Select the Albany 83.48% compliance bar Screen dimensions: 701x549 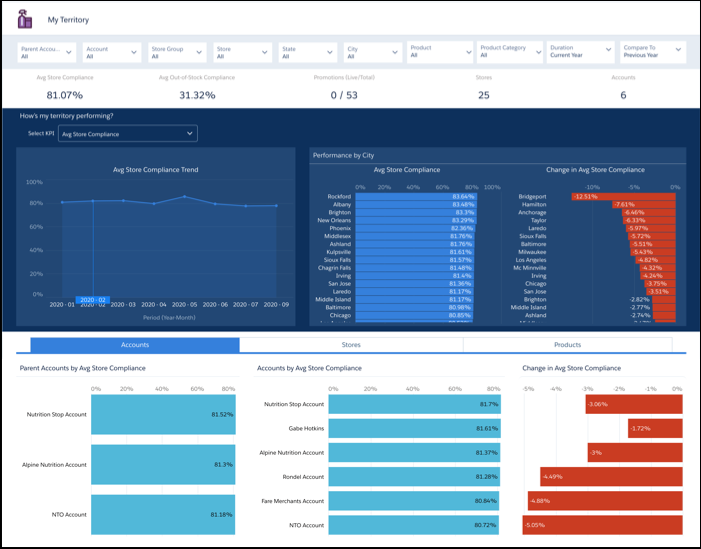pyautogui.click(x=416, y=204)
